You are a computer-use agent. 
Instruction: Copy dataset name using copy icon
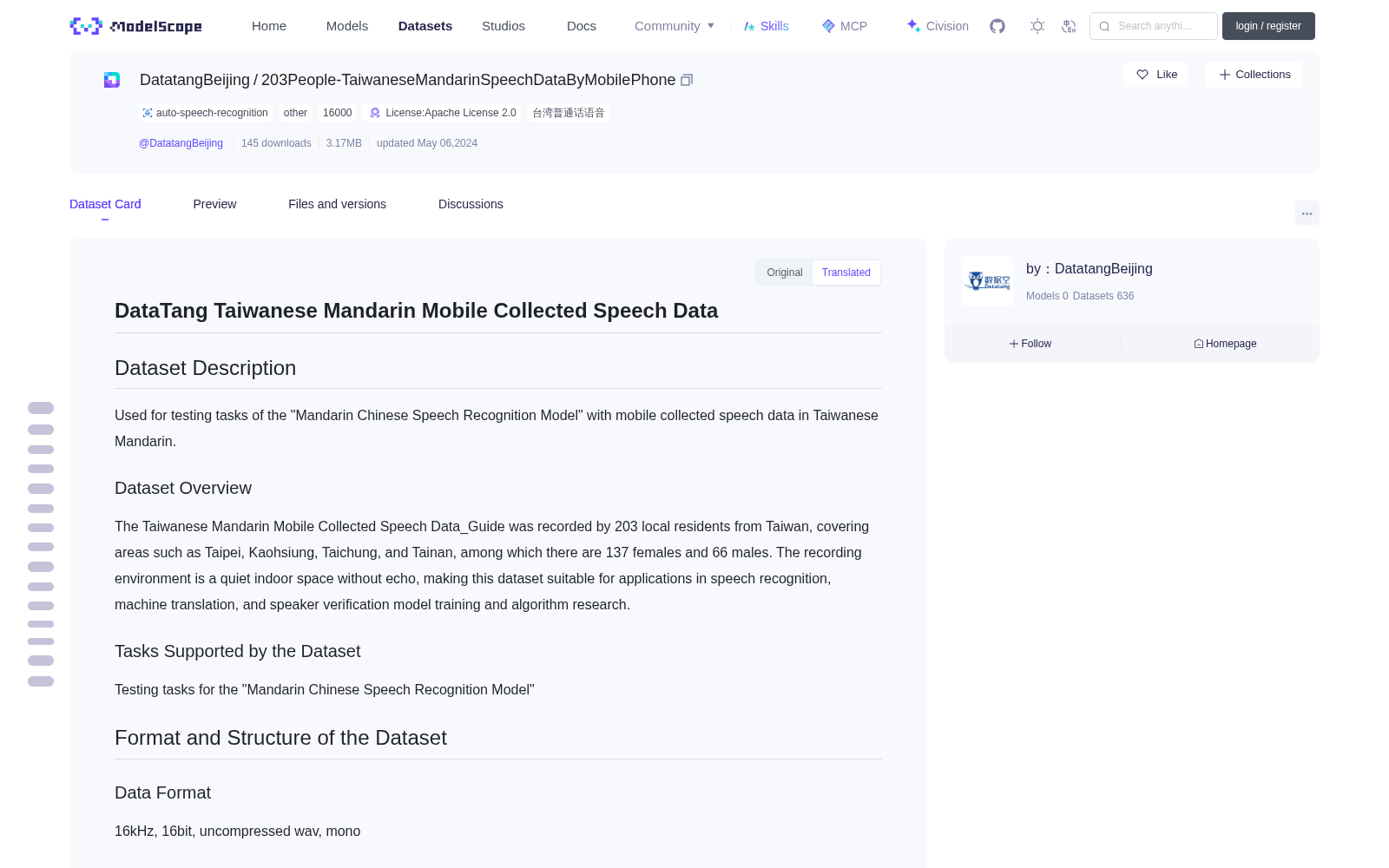(687, 80)
